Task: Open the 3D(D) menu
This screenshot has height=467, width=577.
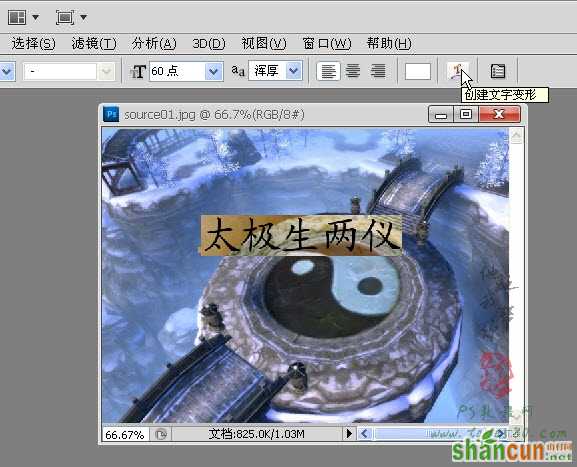Action: coord(209,43)
